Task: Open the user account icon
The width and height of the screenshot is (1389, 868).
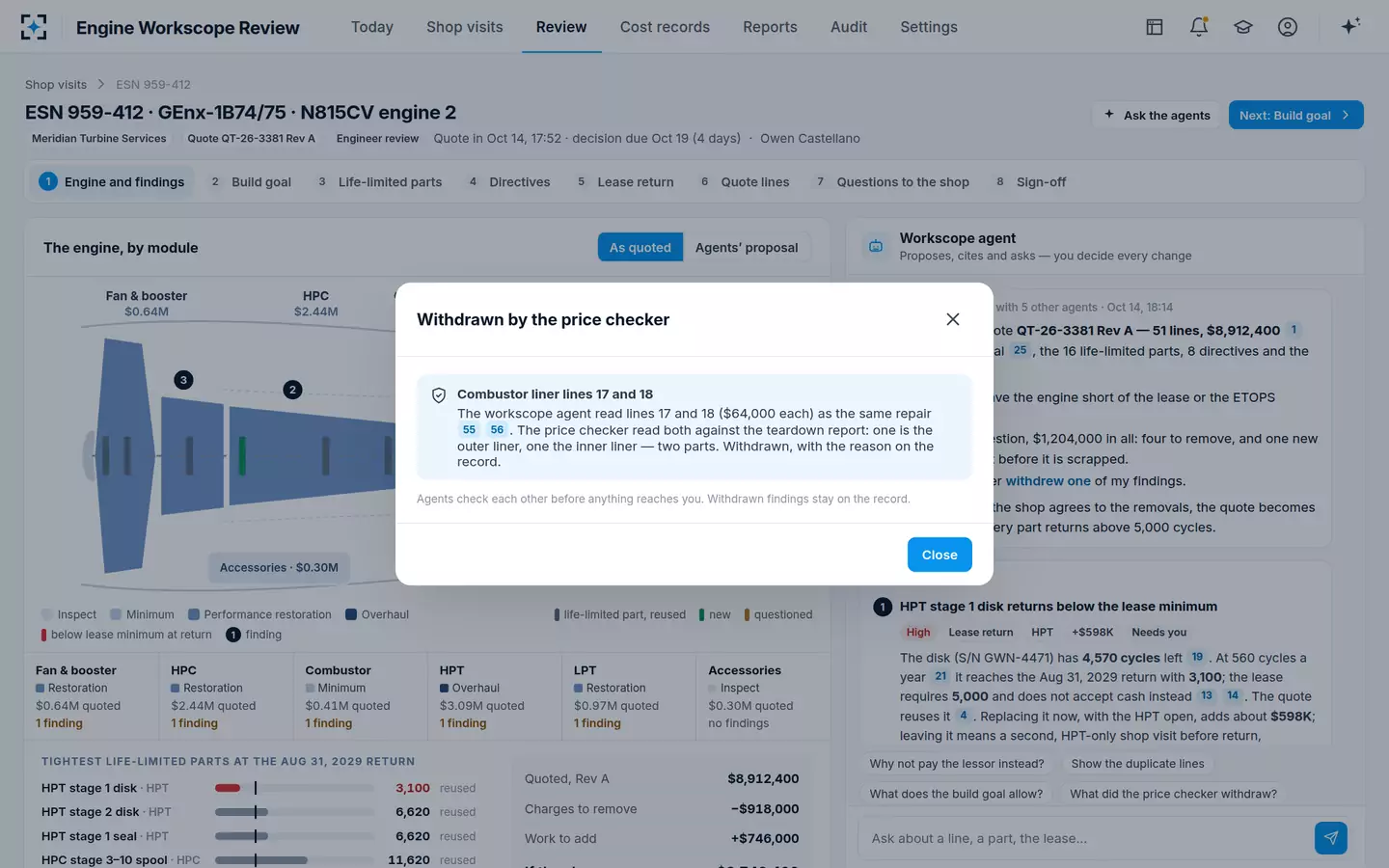Action: [1288, 27]
